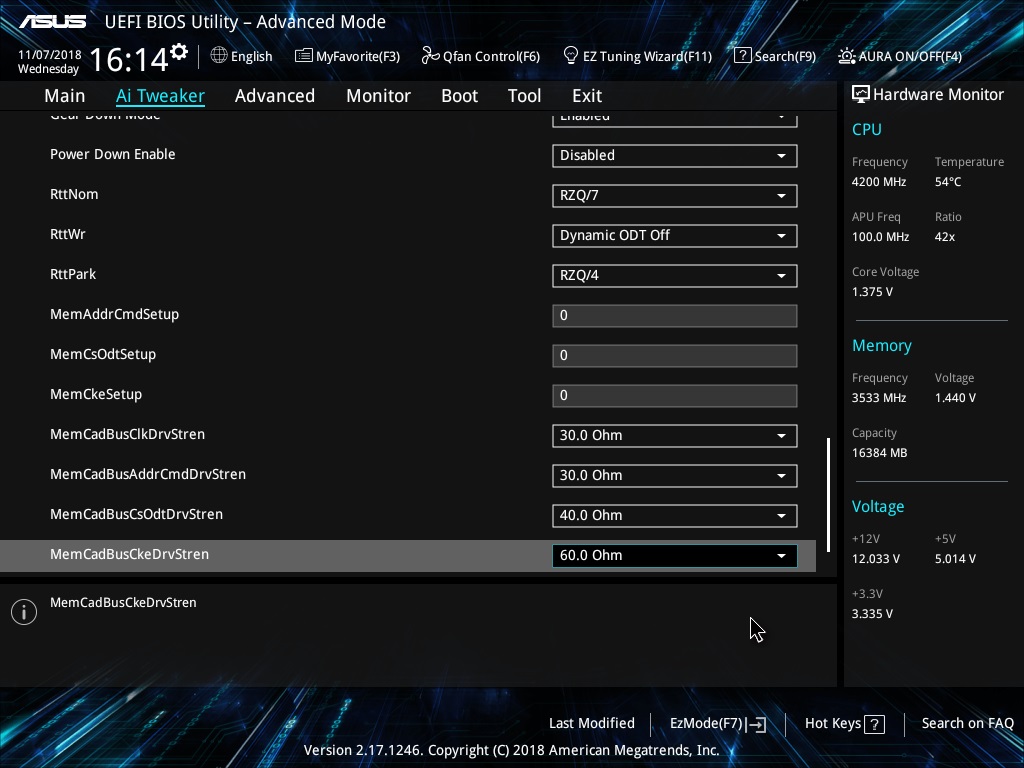This screenshot has width=1024, height=768.
Task: Click the 11/07/2018 date text
Action: tap(50, 55)
